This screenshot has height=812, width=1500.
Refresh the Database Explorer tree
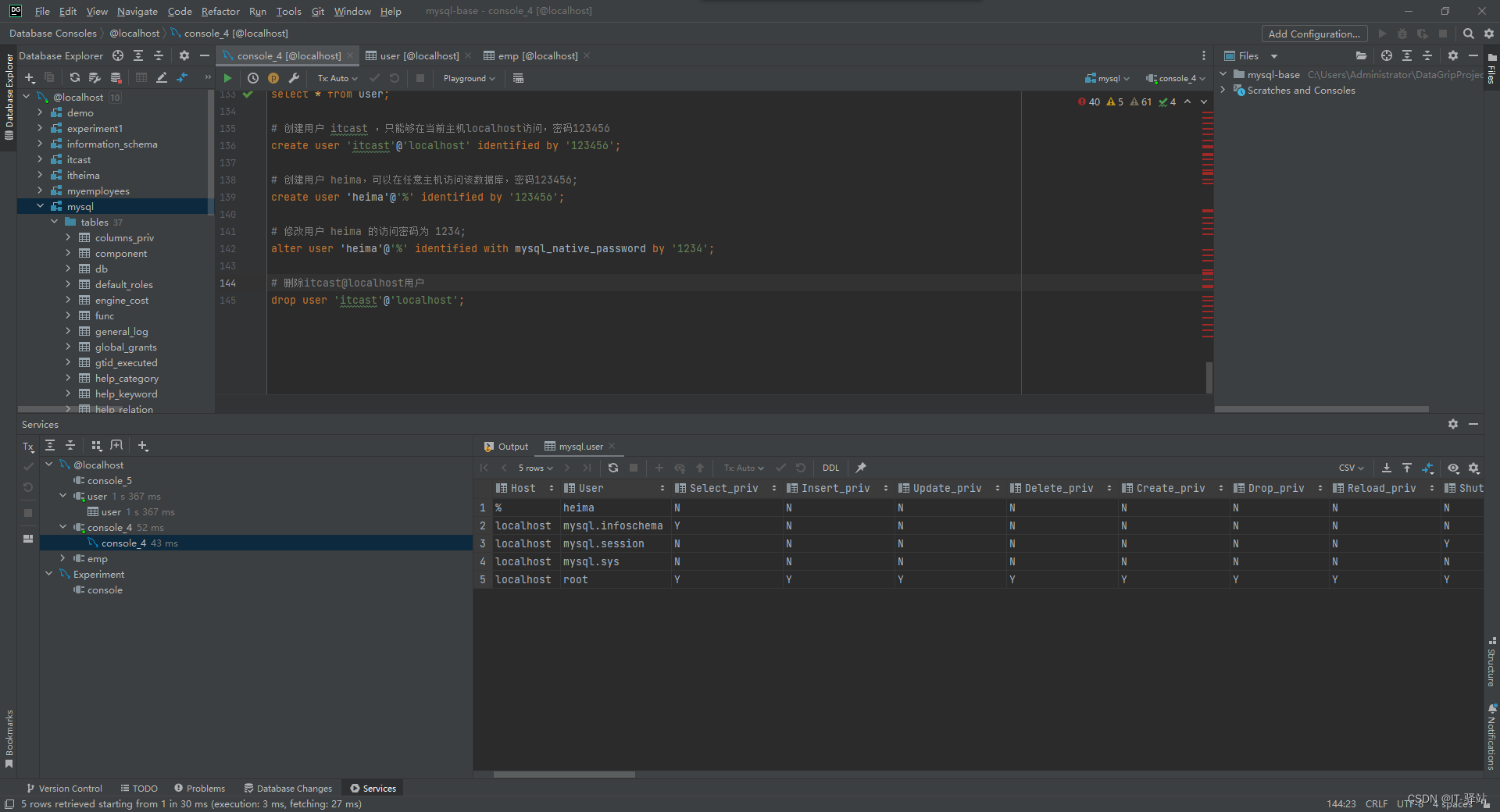coord(75,78)
